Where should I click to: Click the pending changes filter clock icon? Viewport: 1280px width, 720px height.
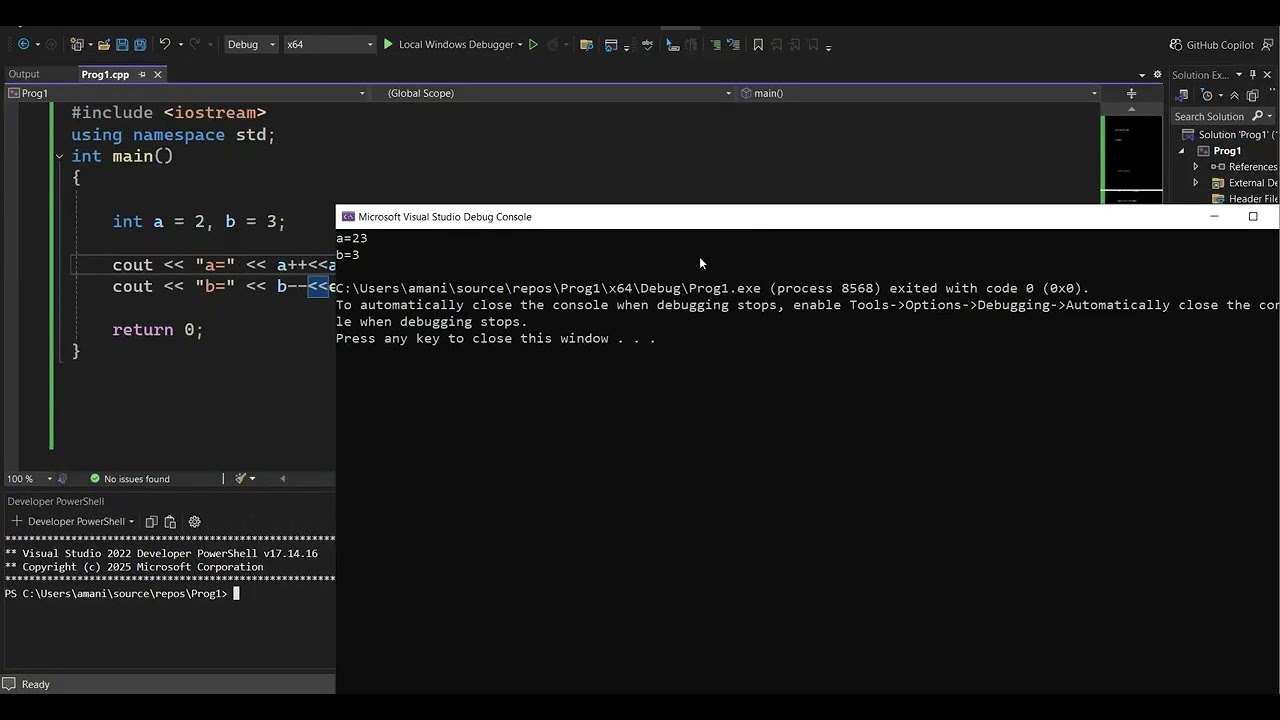(1207, 95)
